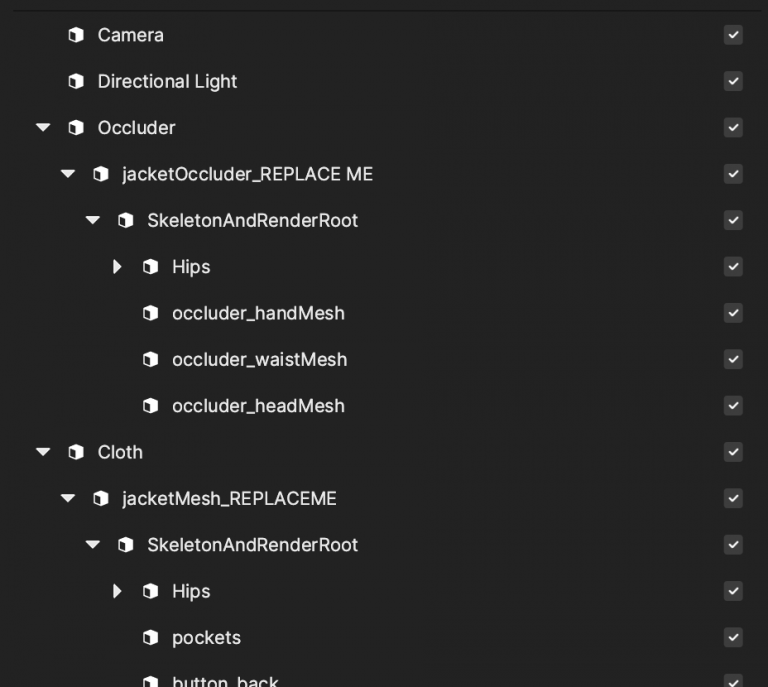The width and height of the screenshot is (768, 687).
Task: Expand Hips under the jacketOccluder skeleton
Action: click(117, 267)
